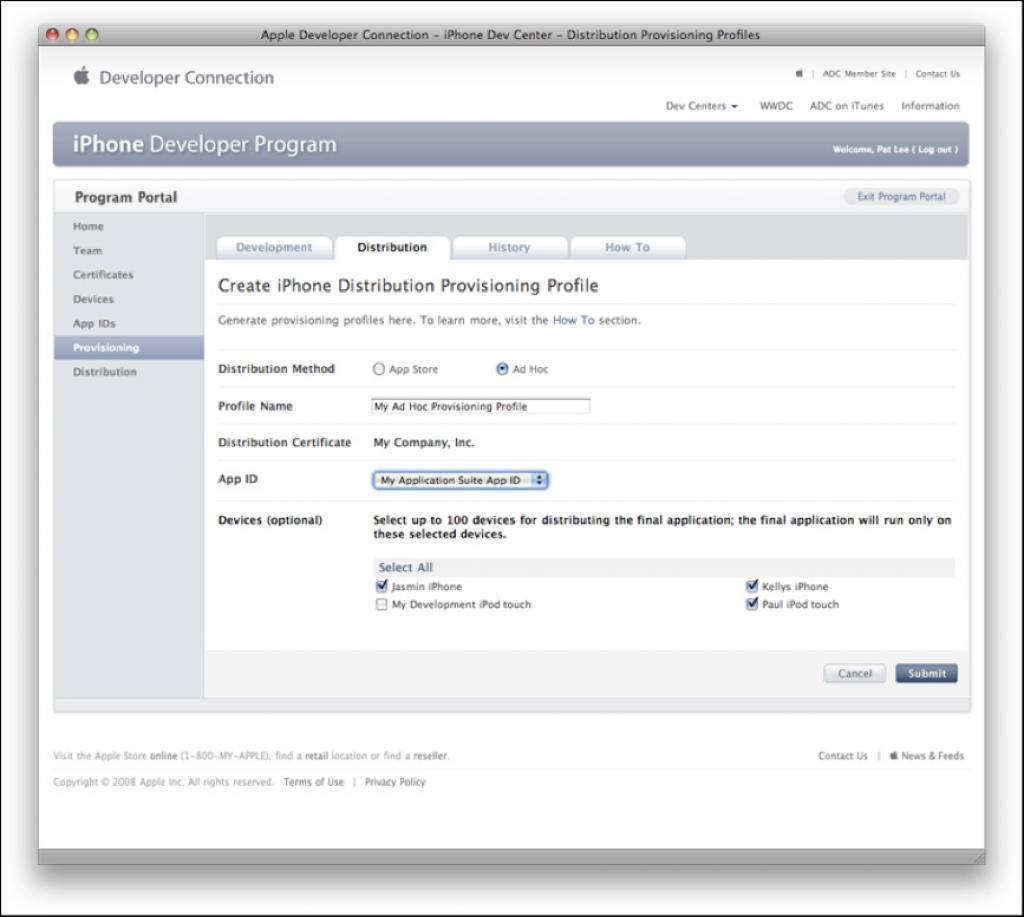The height and width of the screenshot is (917, 1024).
Task: Open the Terms of Use link
Action: 313,782
